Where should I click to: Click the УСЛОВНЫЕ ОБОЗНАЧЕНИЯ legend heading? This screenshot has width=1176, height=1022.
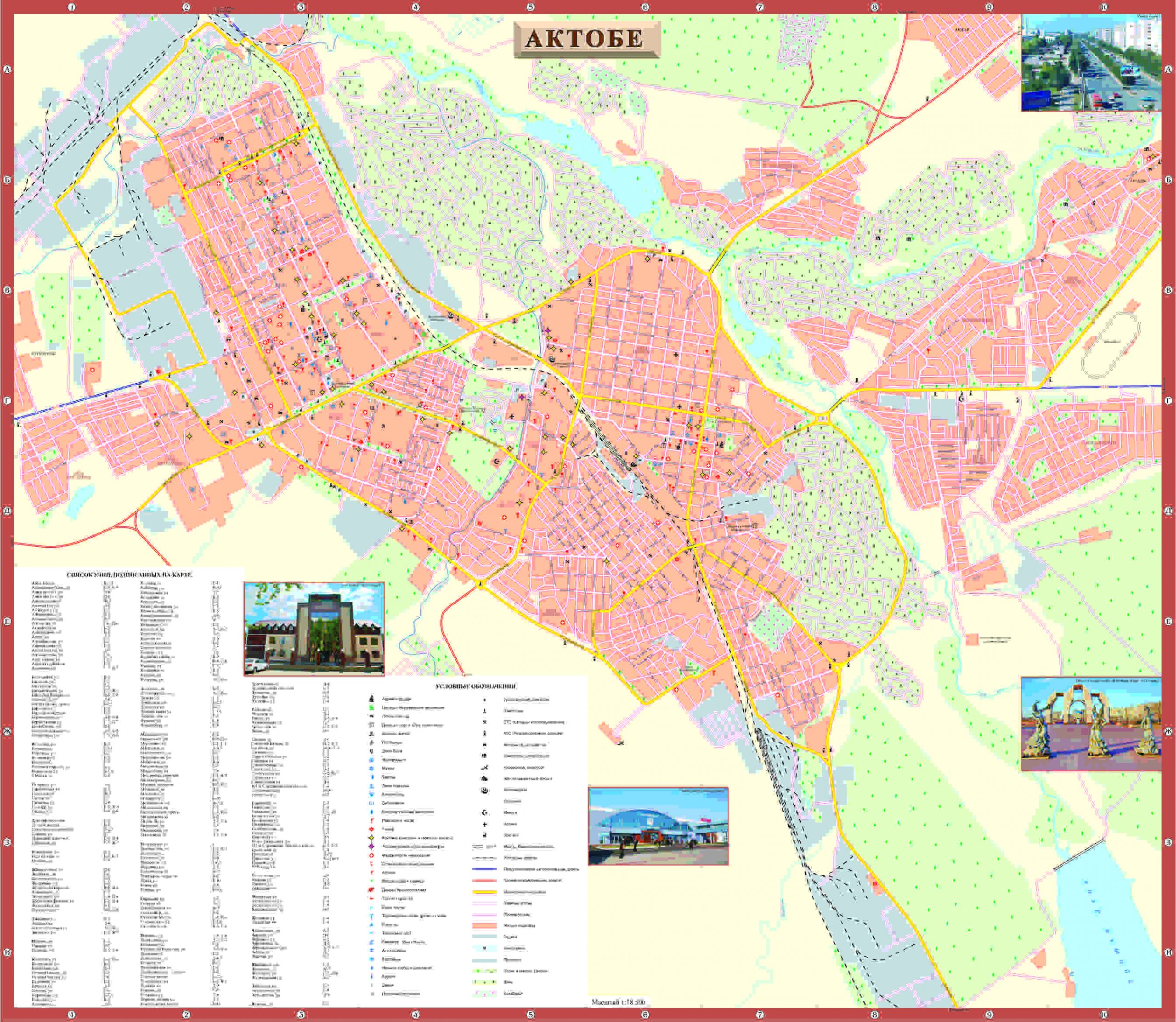(476, 686)
